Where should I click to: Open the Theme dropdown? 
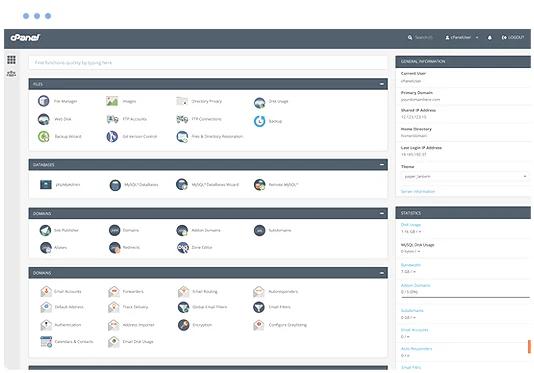click(x=465, y=176)
